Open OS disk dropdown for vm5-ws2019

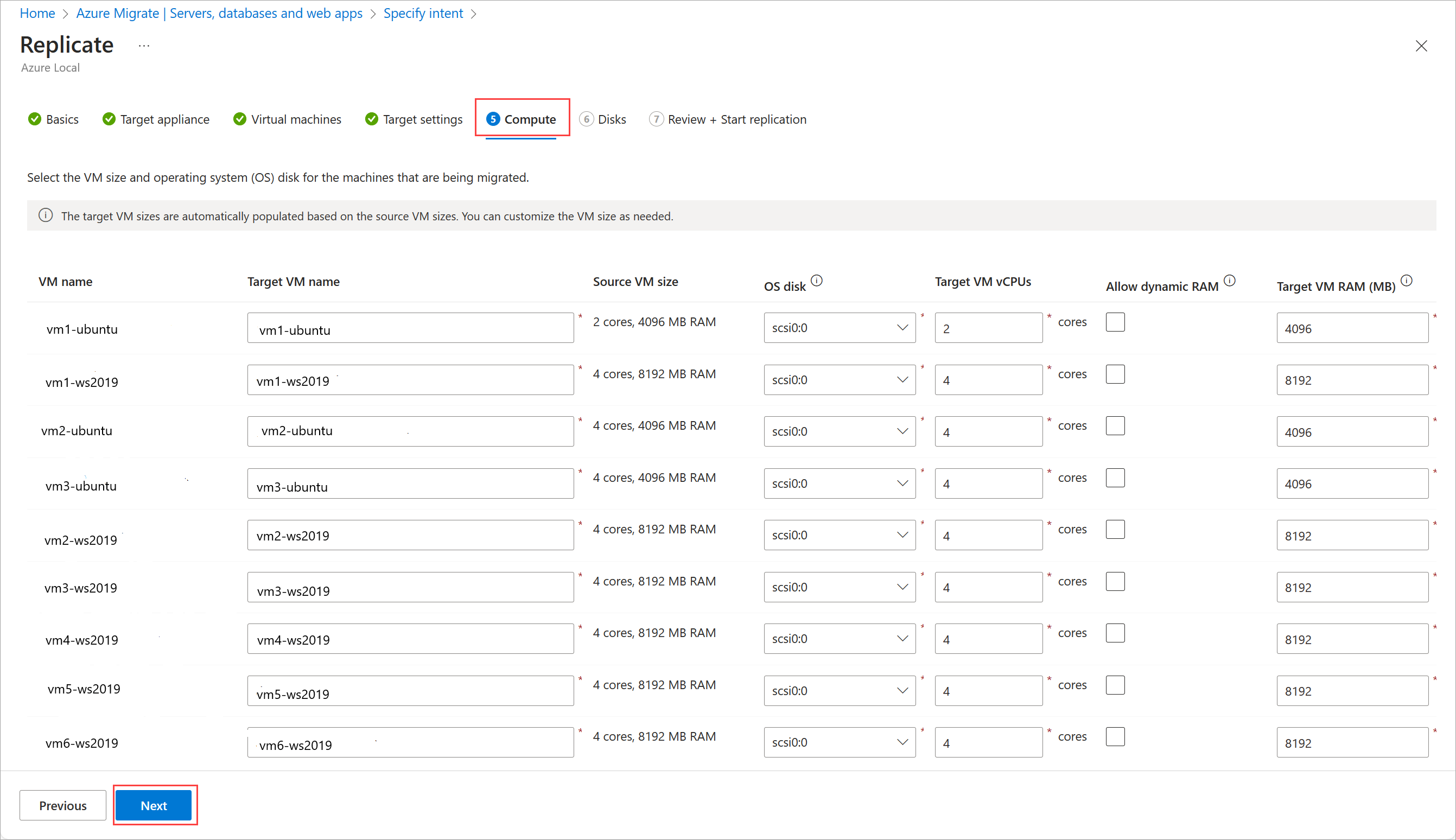840,691
